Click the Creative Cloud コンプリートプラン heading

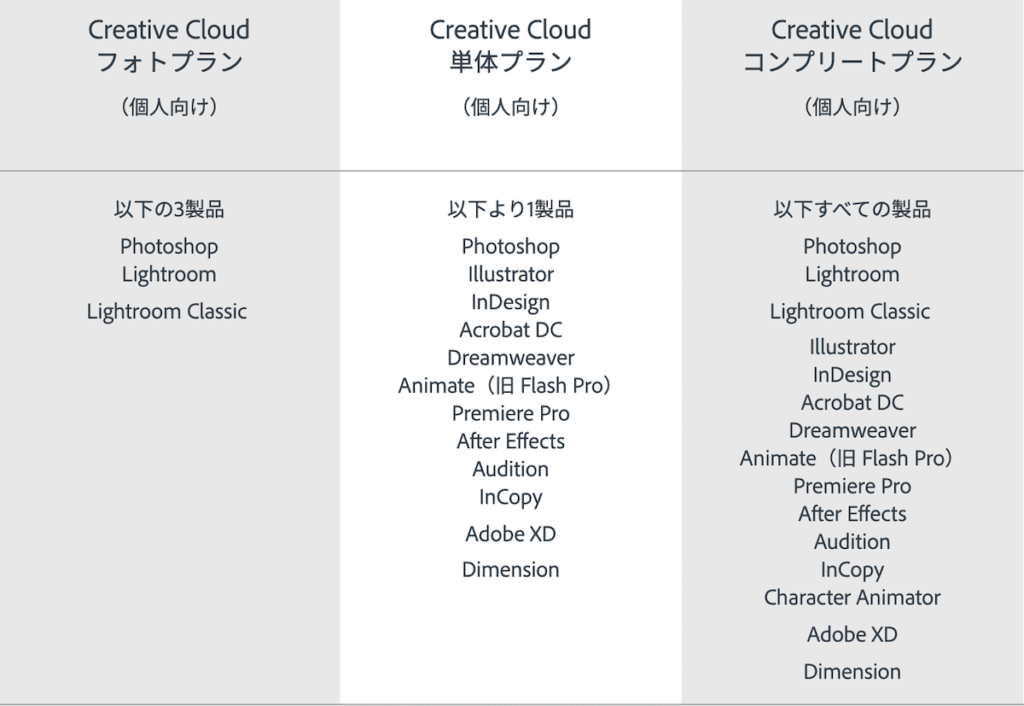(852, 46)
